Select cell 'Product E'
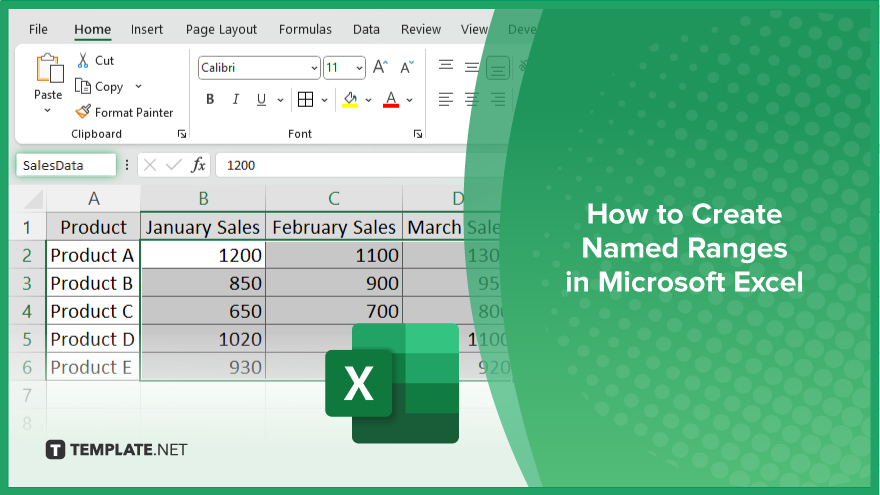The height and width of the screenshot is (495, 880). 93,368
